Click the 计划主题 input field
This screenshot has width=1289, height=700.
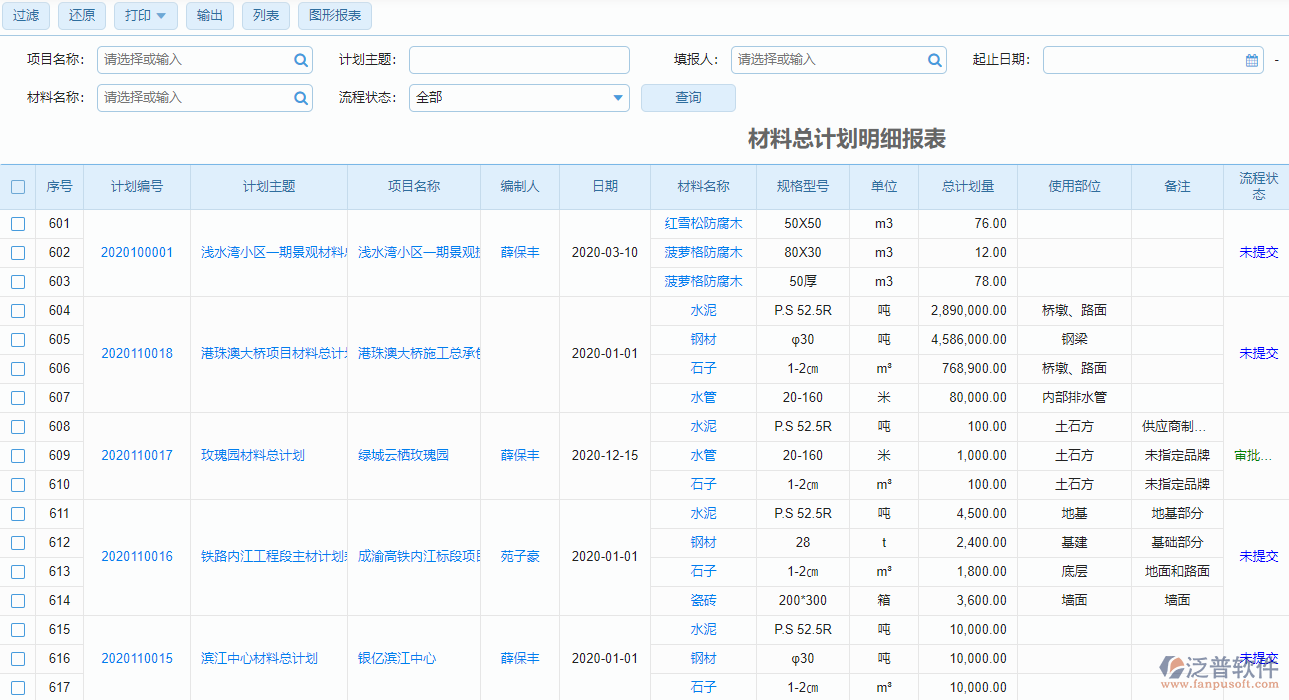pos(519,60)
